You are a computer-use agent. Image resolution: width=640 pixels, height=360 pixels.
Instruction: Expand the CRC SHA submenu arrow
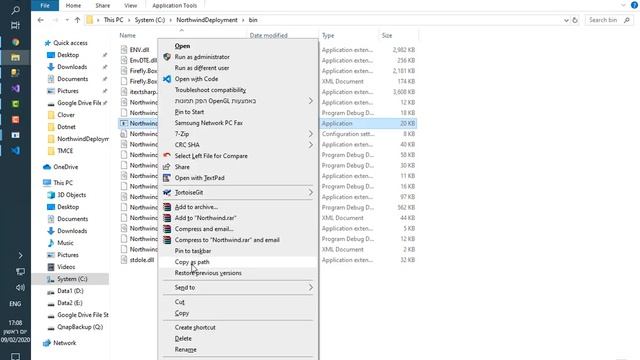pyautogui.click(x=311, y=145)
